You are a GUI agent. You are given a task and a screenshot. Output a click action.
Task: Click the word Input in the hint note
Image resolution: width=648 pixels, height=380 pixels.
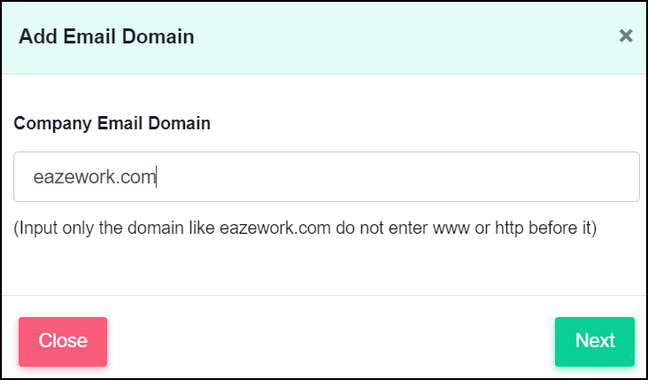(x=38, y=228)
